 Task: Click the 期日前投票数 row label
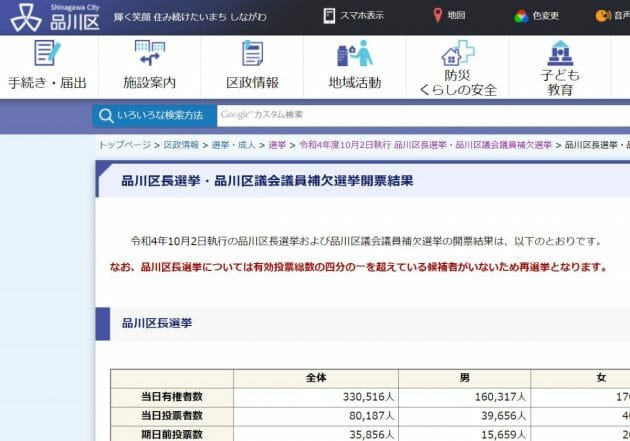pyautogui.click(x=172, y=434)
